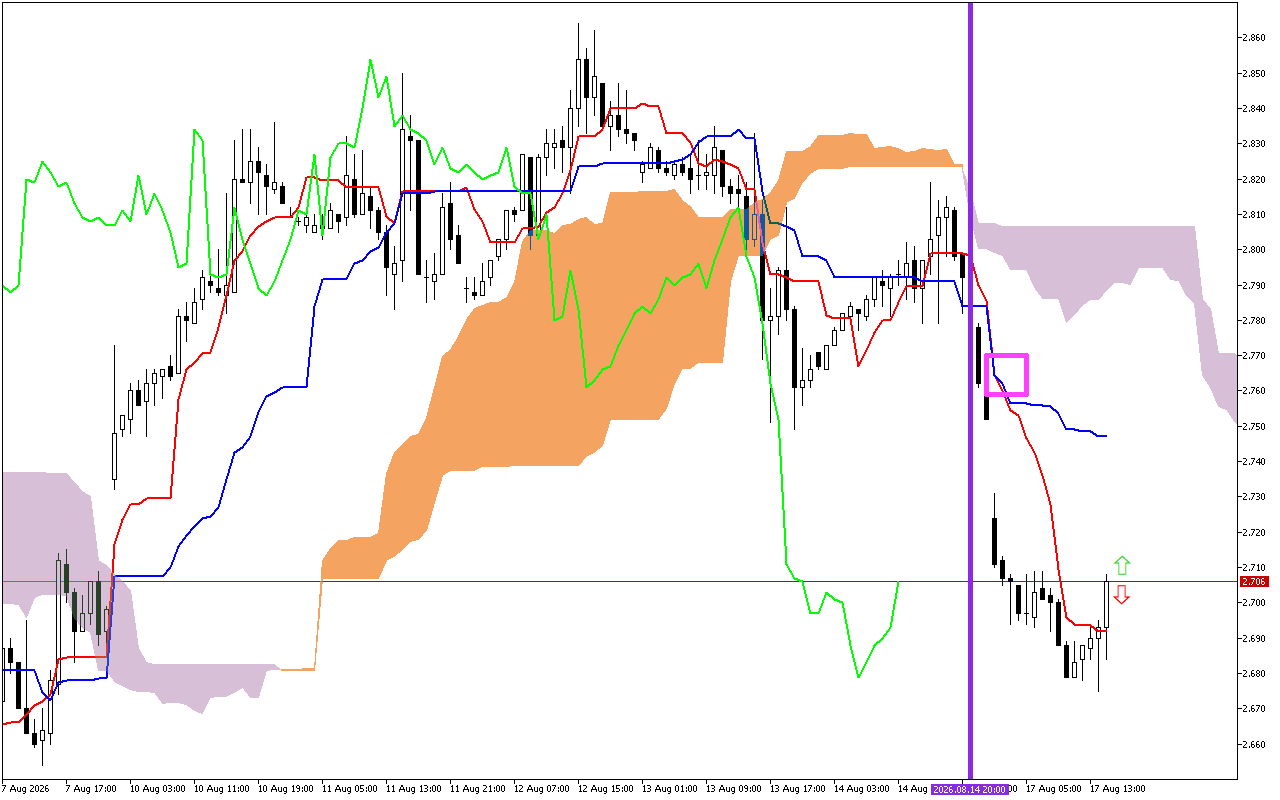Image resolution: width=1280 pixels, height=800 pixels.
Task: Click the 7 Aug 17:00 time label
Action: click(x=92, y=789)
